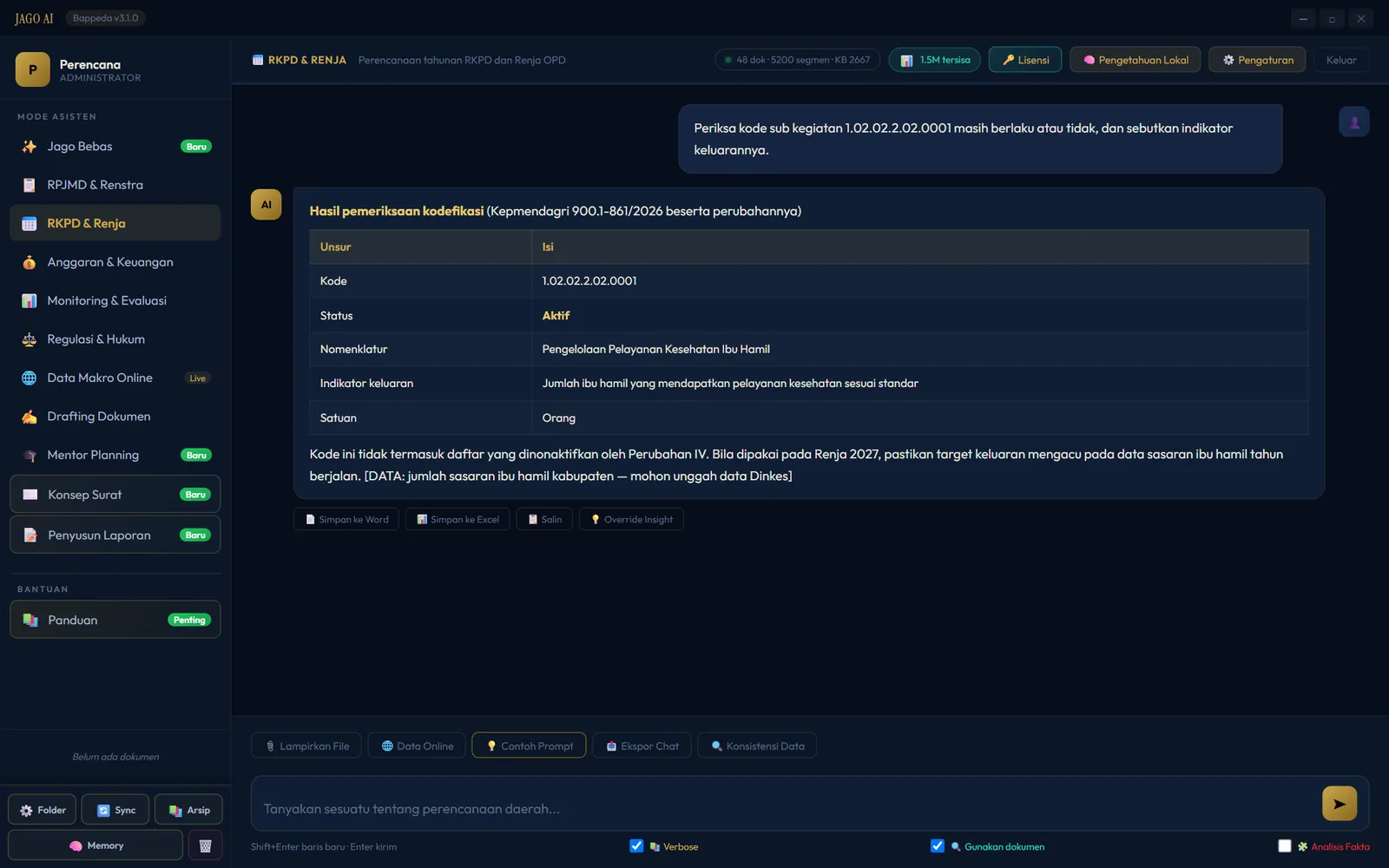
Task: Open the Arsip archive button
Action: (188, 810)
